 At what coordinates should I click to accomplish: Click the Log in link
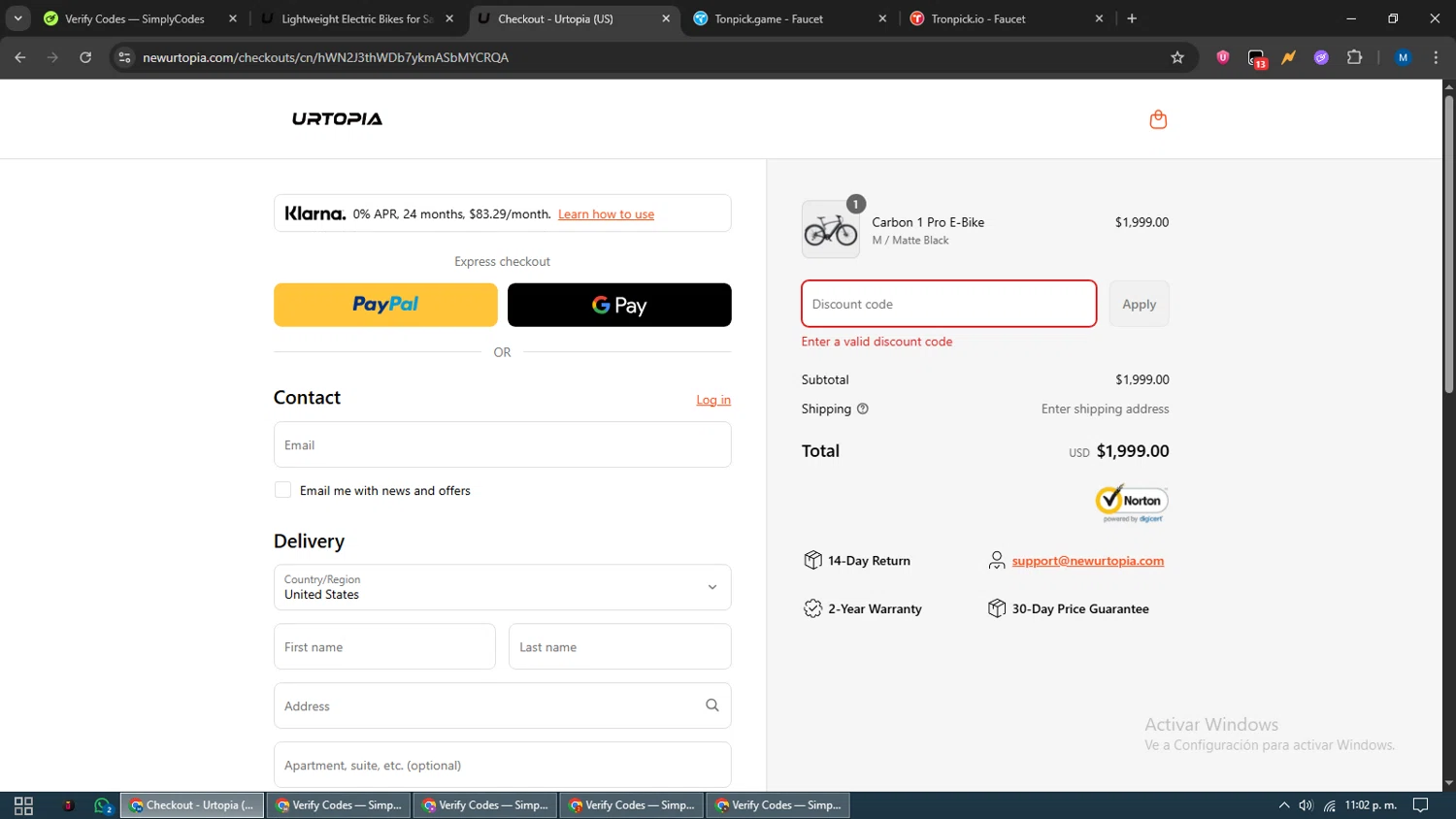point(713,400)
